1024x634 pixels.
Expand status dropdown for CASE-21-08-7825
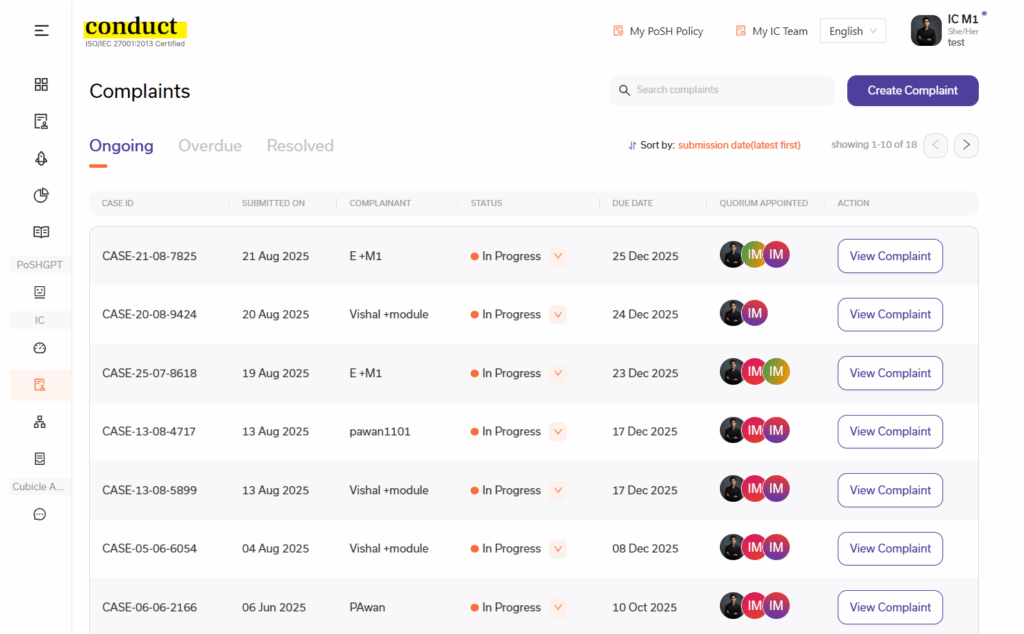pyautogui.click(x=558, y=256)
